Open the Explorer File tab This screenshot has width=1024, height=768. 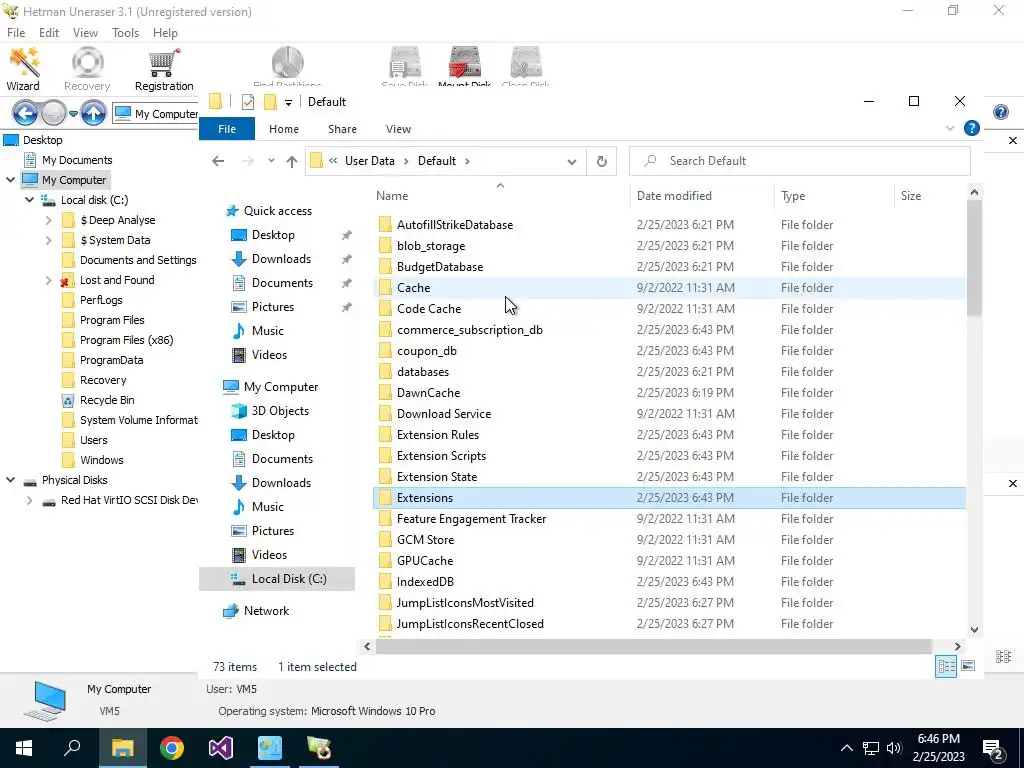pyautogui.click(x=227, y=129)
